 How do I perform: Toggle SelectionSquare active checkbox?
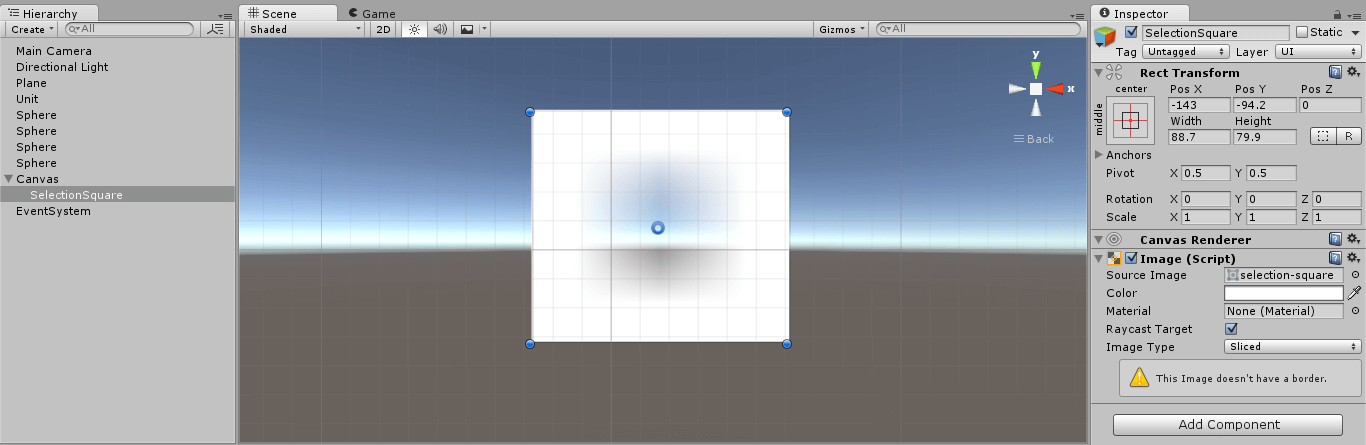point(1131,32)
